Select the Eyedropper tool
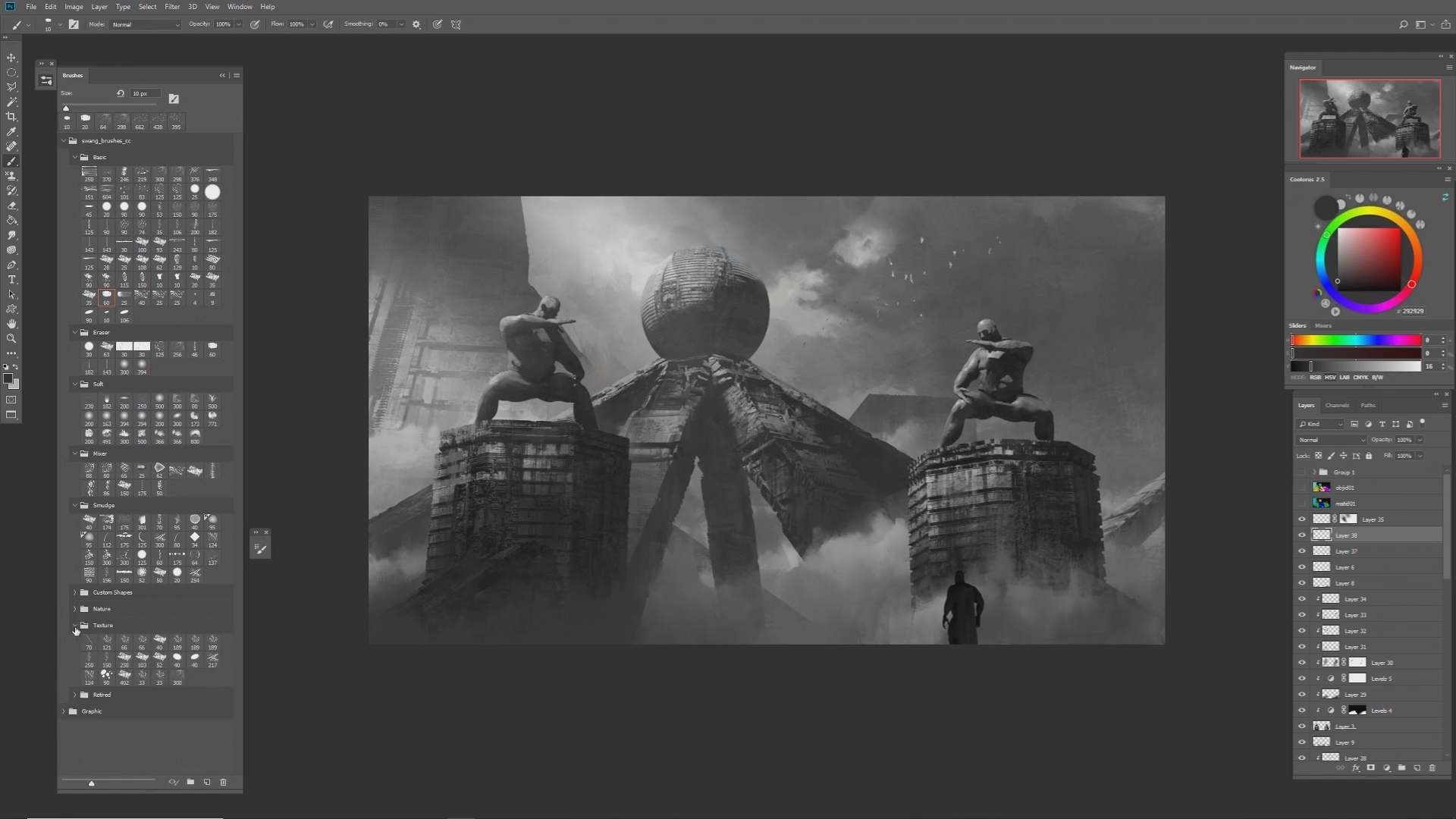This screenshot has width=1456, height=819. click(11, 132)
